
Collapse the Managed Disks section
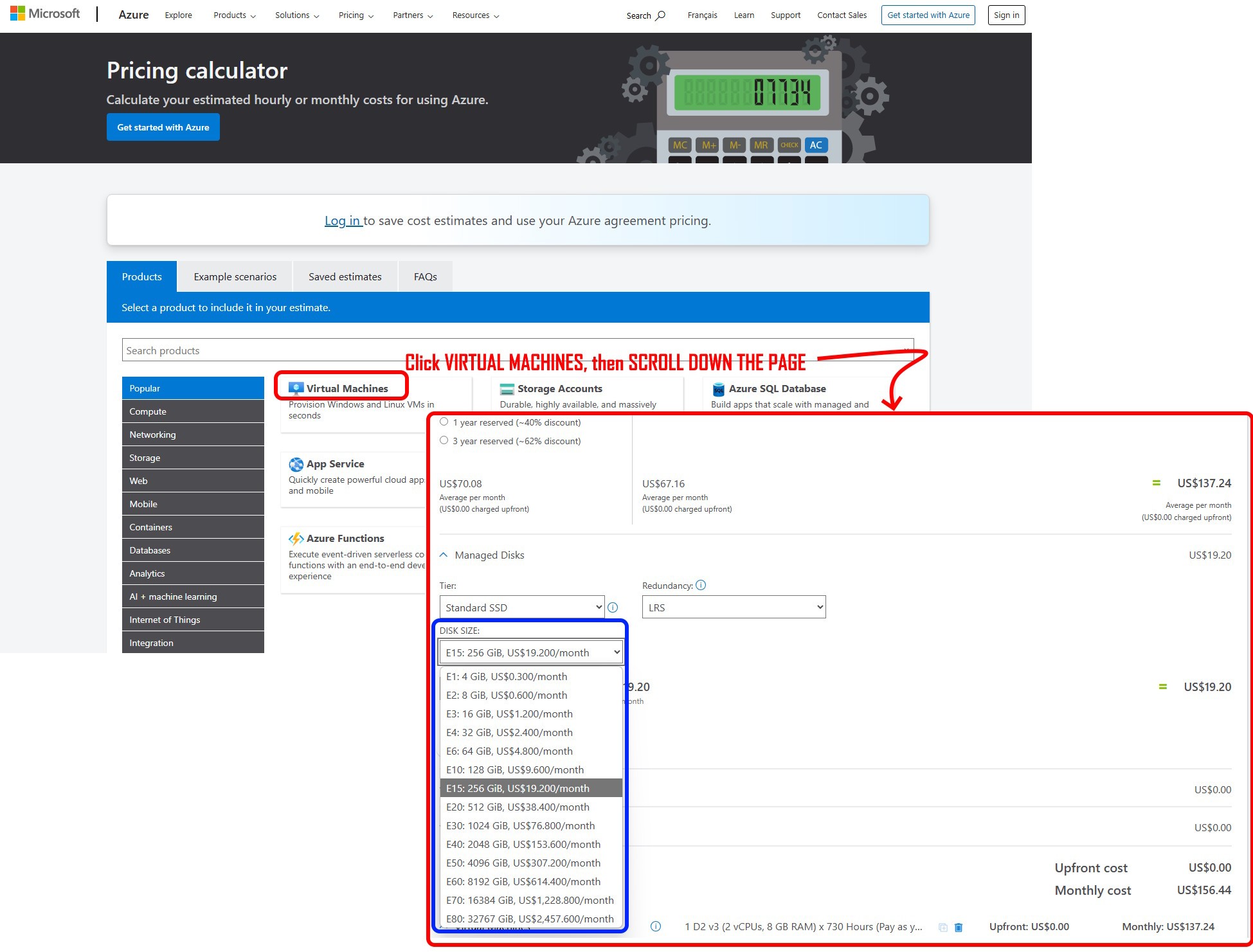click(444, 555)
